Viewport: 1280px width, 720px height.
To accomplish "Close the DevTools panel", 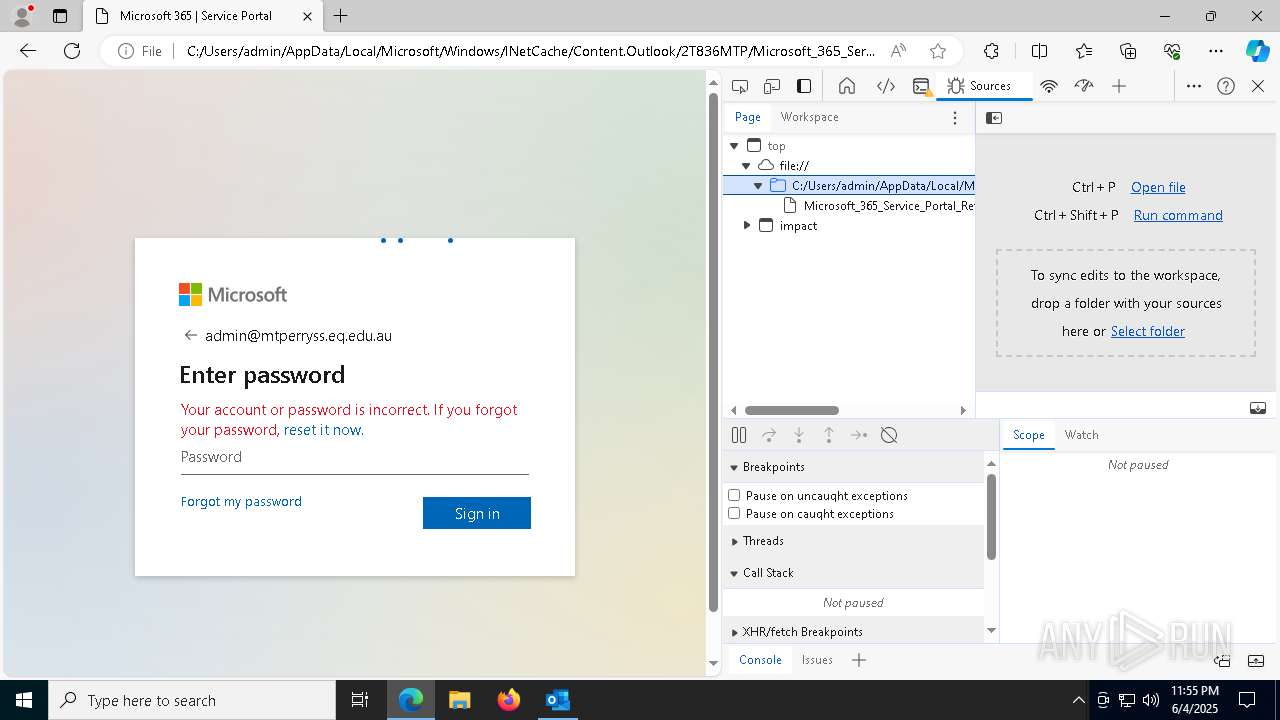I will 1258,86.
